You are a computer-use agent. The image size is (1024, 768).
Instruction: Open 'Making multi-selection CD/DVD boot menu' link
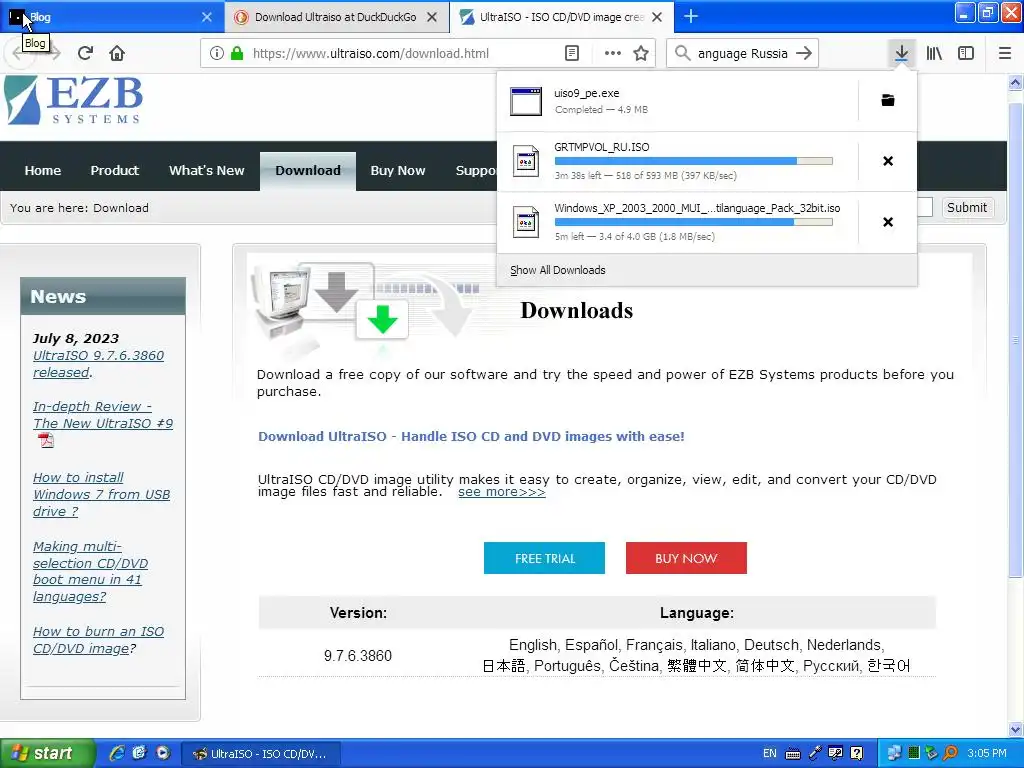90,571
